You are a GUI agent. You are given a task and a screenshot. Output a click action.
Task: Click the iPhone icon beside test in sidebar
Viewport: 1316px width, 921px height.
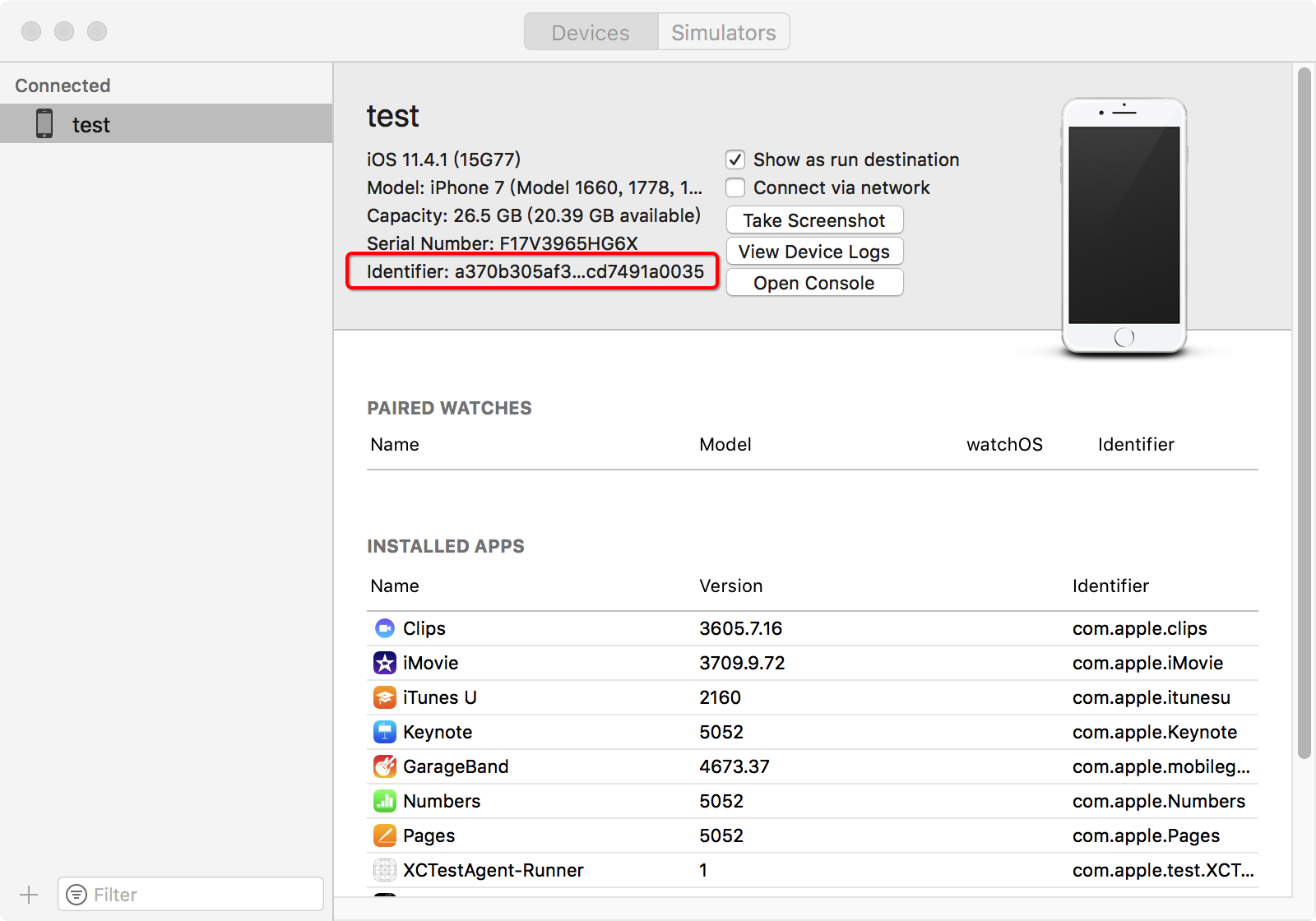tap(44, 123)
